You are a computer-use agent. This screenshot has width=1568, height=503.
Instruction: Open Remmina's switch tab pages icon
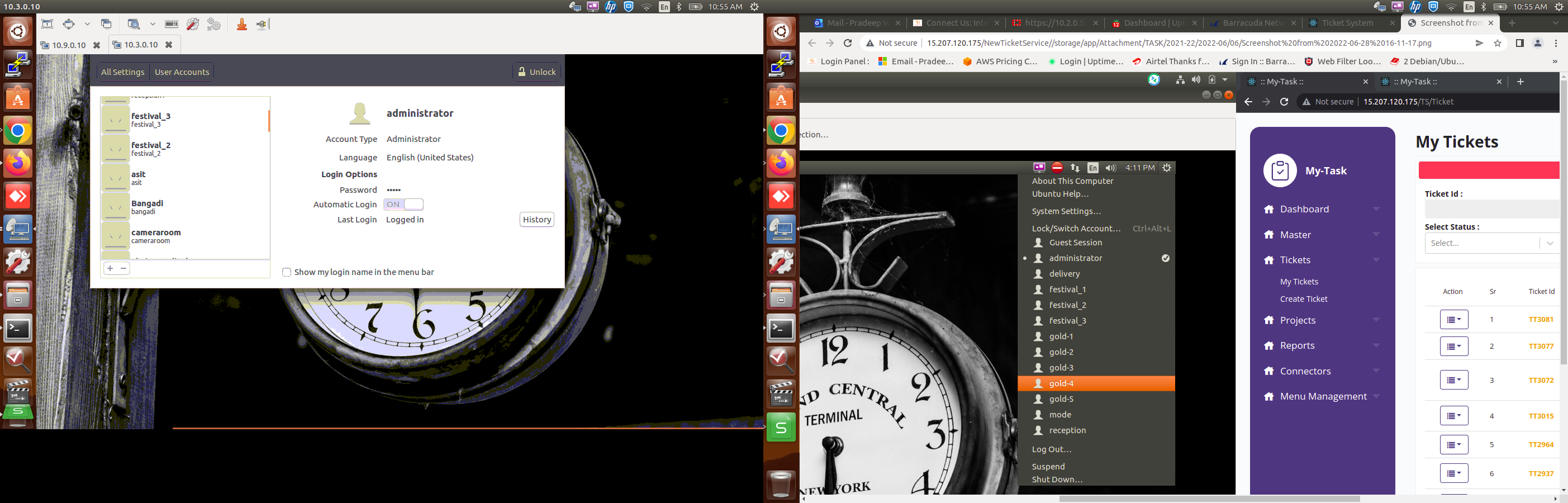coord(106,23)
